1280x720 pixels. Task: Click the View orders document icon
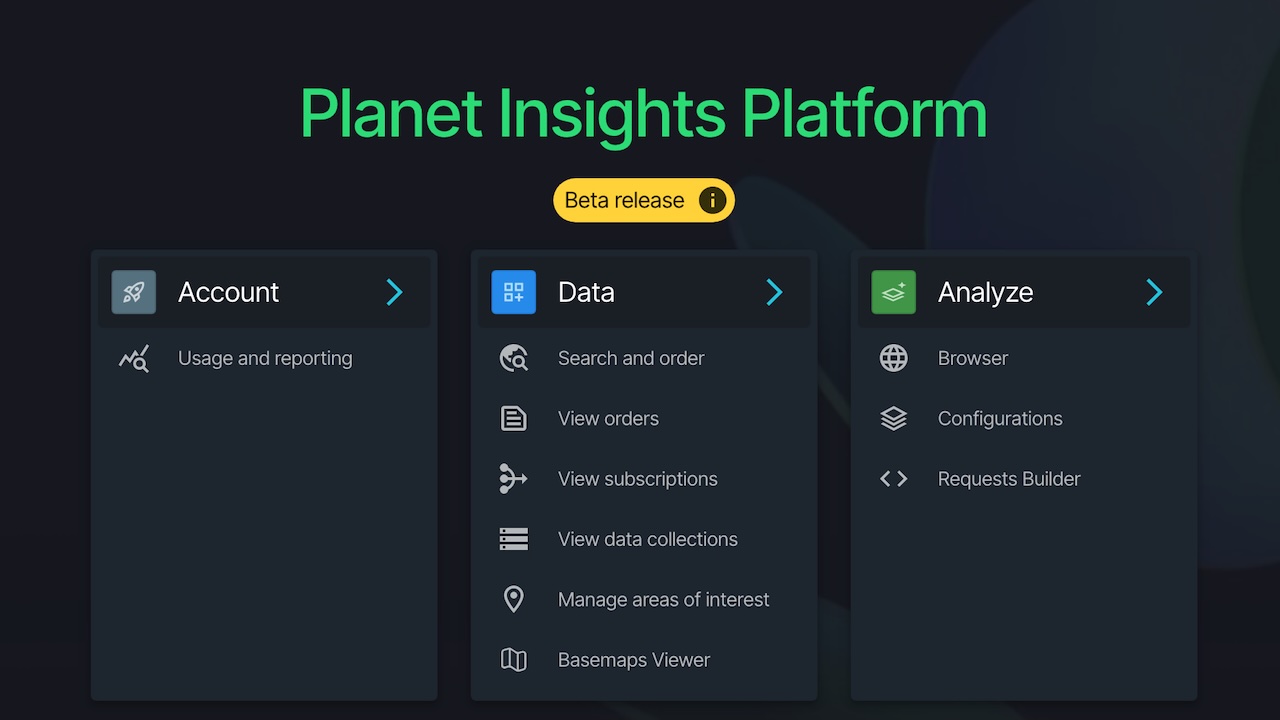point(513,418)
